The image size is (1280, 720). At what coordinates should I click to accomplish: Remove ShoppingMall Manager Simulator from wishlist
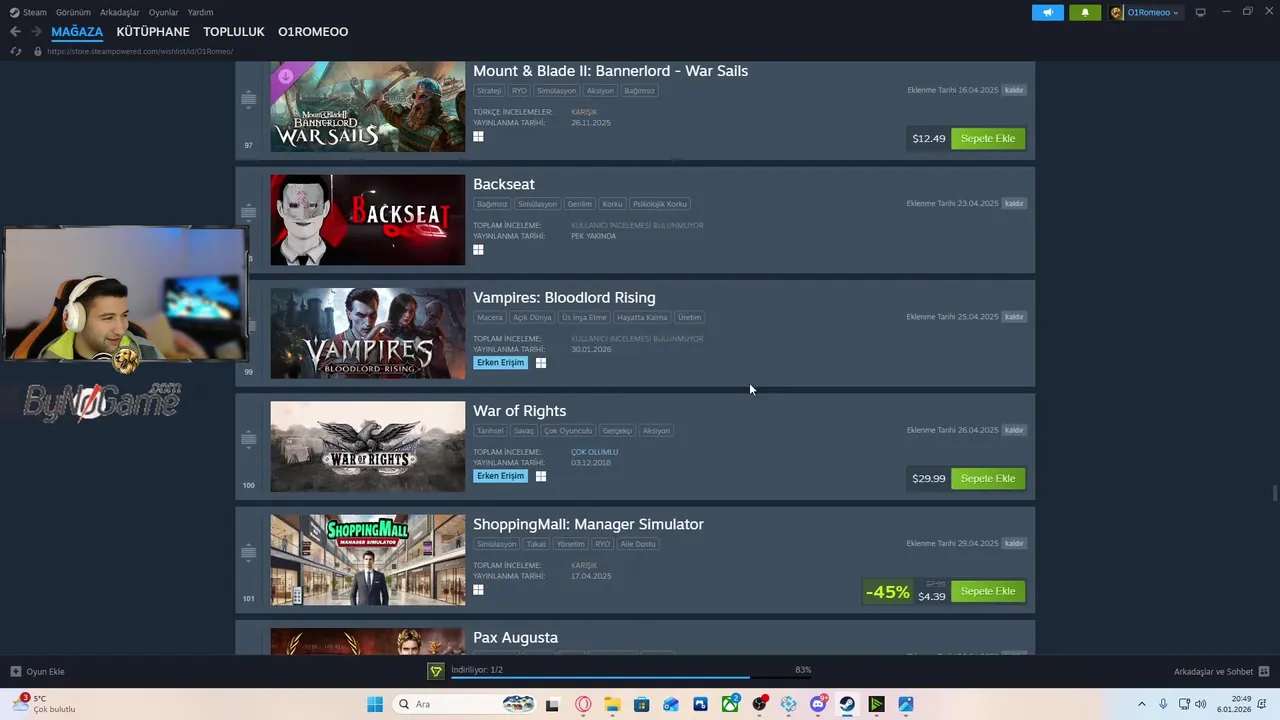point(1014,543)
